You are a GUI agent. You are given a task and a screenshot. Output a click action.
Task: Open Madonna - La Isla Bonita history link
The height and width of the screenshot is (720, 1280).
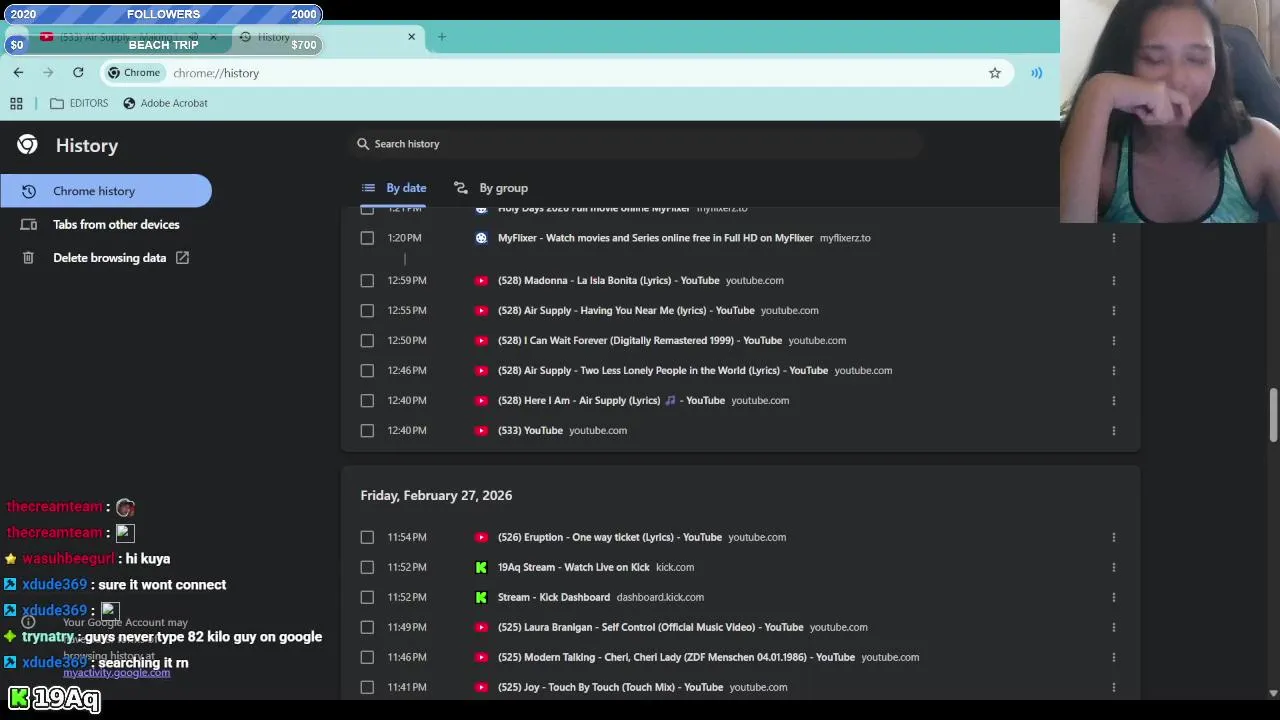[x=608, y=281]
